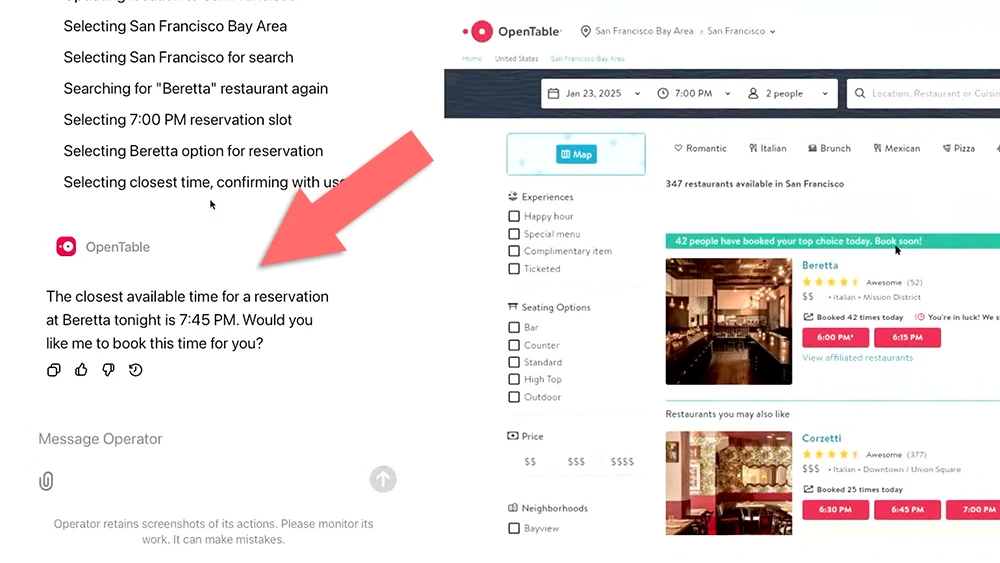Click the retry history icon under response
This screenshot has width=1000, height=563.
(135, 370)
